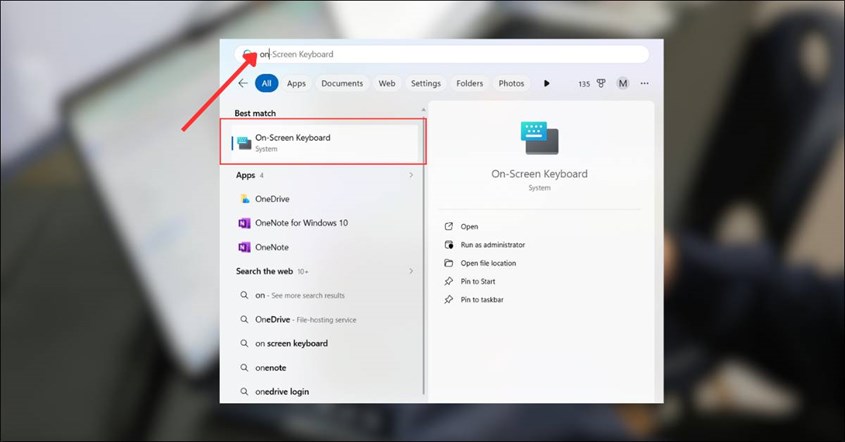Viewport: 845px width, 442px height.
Task: Open On-Screen Keyboard best match result
Action: pyautogui.click(x=324, y=142)
